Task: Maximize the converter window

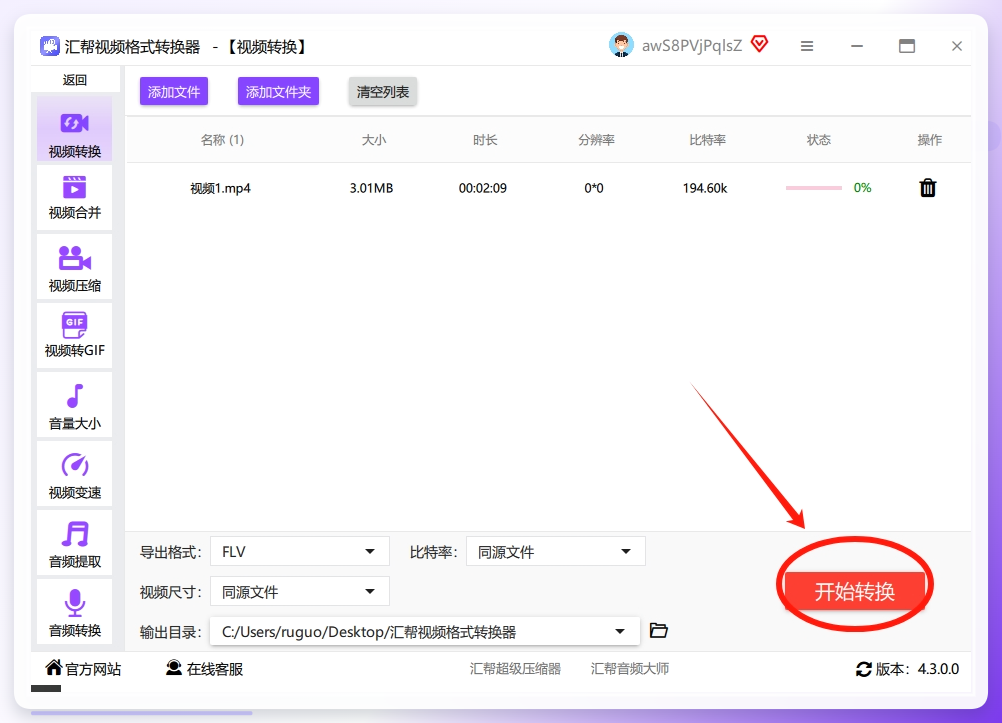Action: (x=907, y=46)
